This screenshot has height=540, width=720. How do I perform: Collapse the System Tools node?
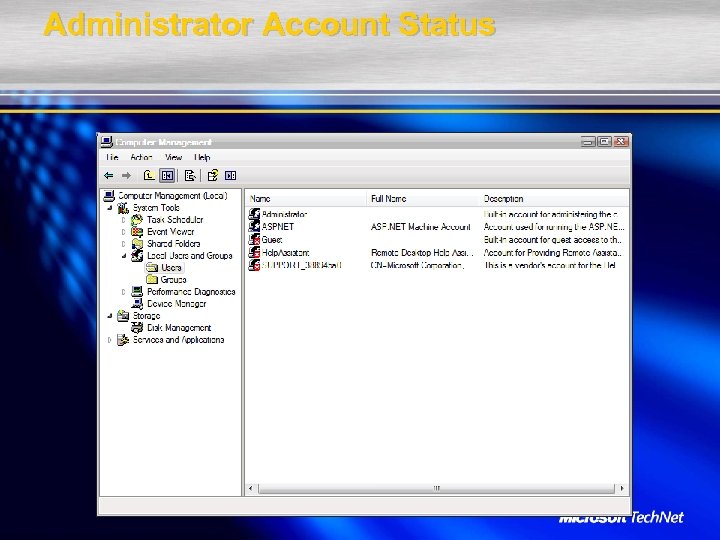click(110, 208)
